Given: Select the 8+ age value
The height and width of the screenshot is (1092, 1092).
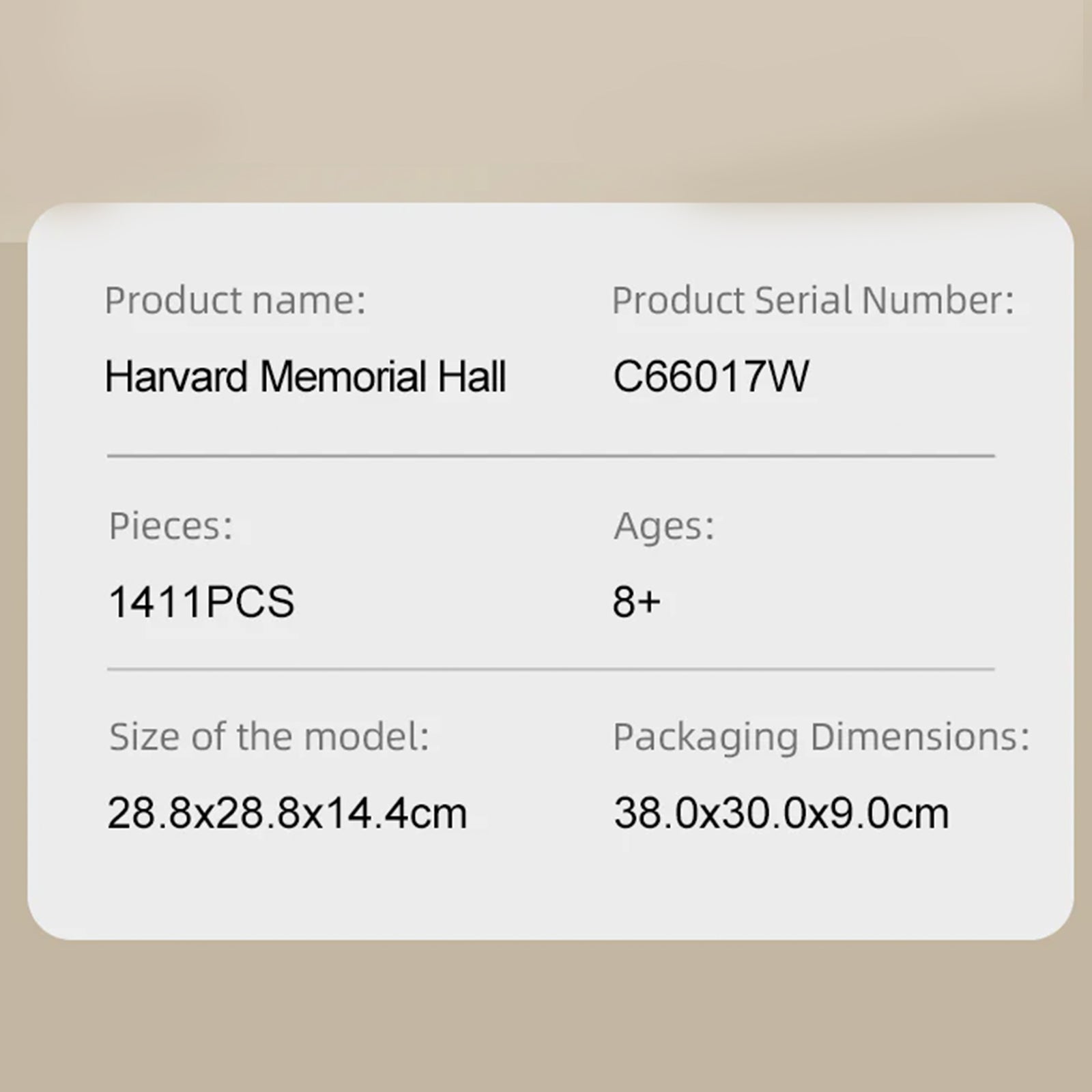Looking at the screenshot, I should click(x=636, y=602).
